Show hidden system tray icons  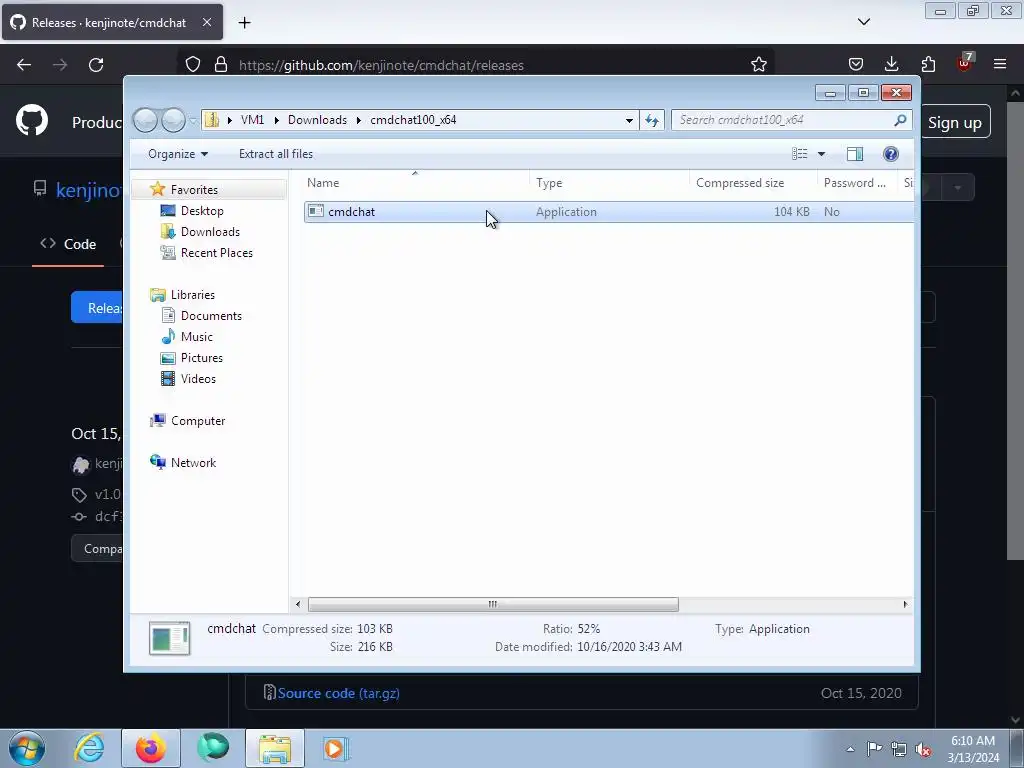point(850,749)
